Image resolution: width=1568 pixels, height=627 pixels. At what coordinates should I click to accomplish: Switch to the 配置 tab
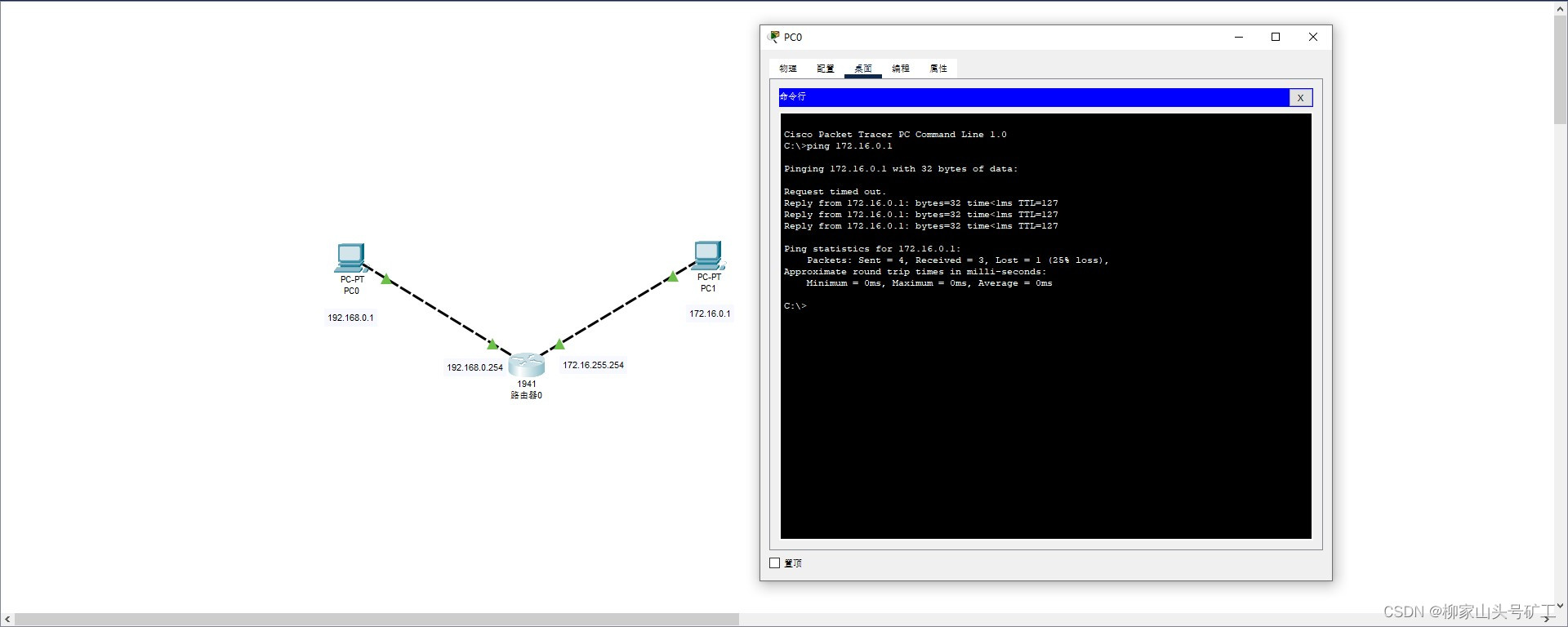(x=826, y=69)
